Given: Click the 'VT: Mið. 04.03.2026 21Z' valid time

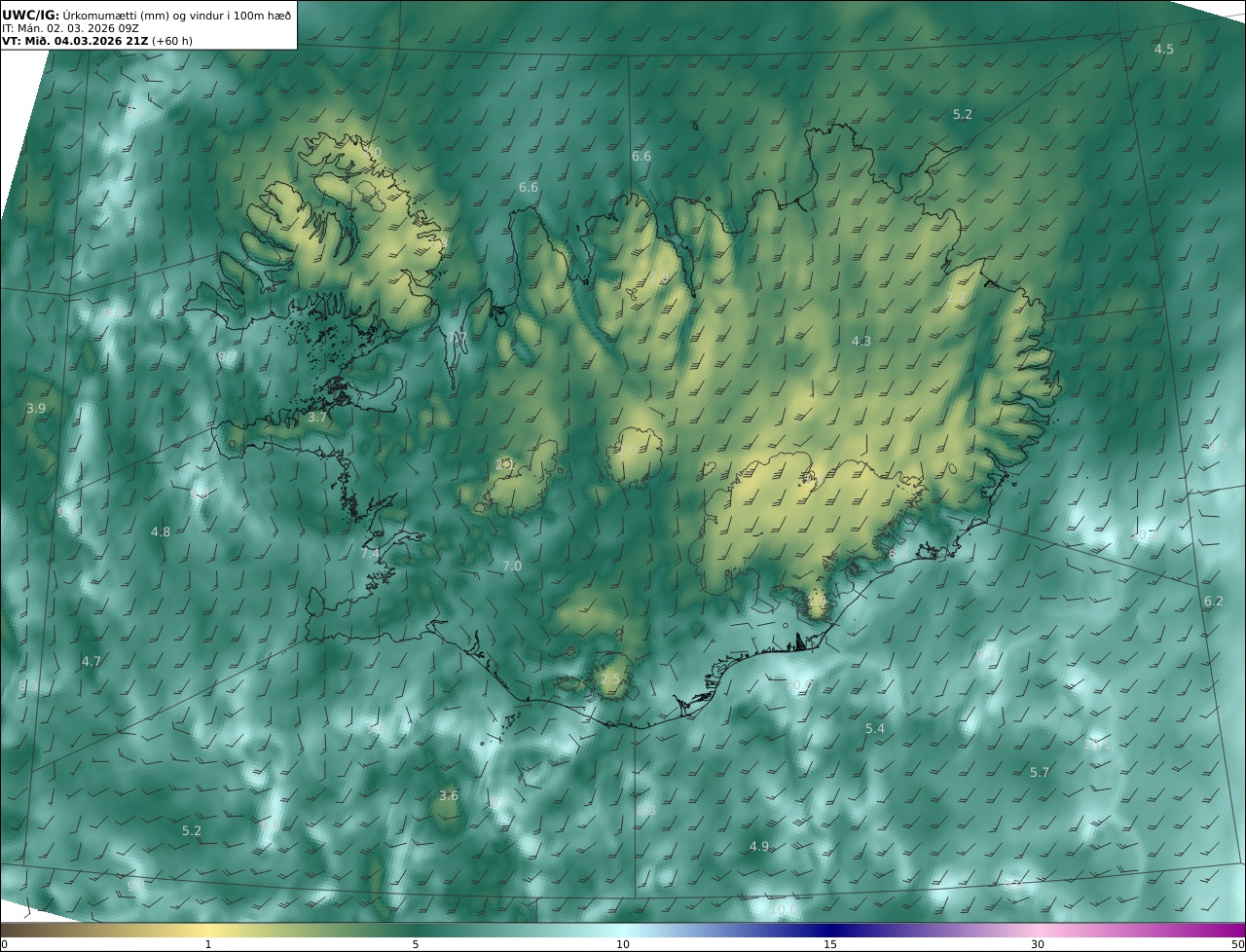Looking at the screenshot, I should coord(75,41).
